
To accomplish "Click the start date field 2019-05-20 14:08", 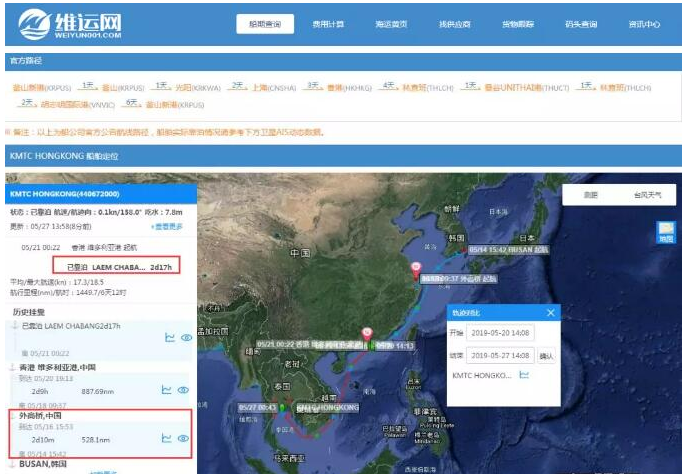I will (500, 333).
